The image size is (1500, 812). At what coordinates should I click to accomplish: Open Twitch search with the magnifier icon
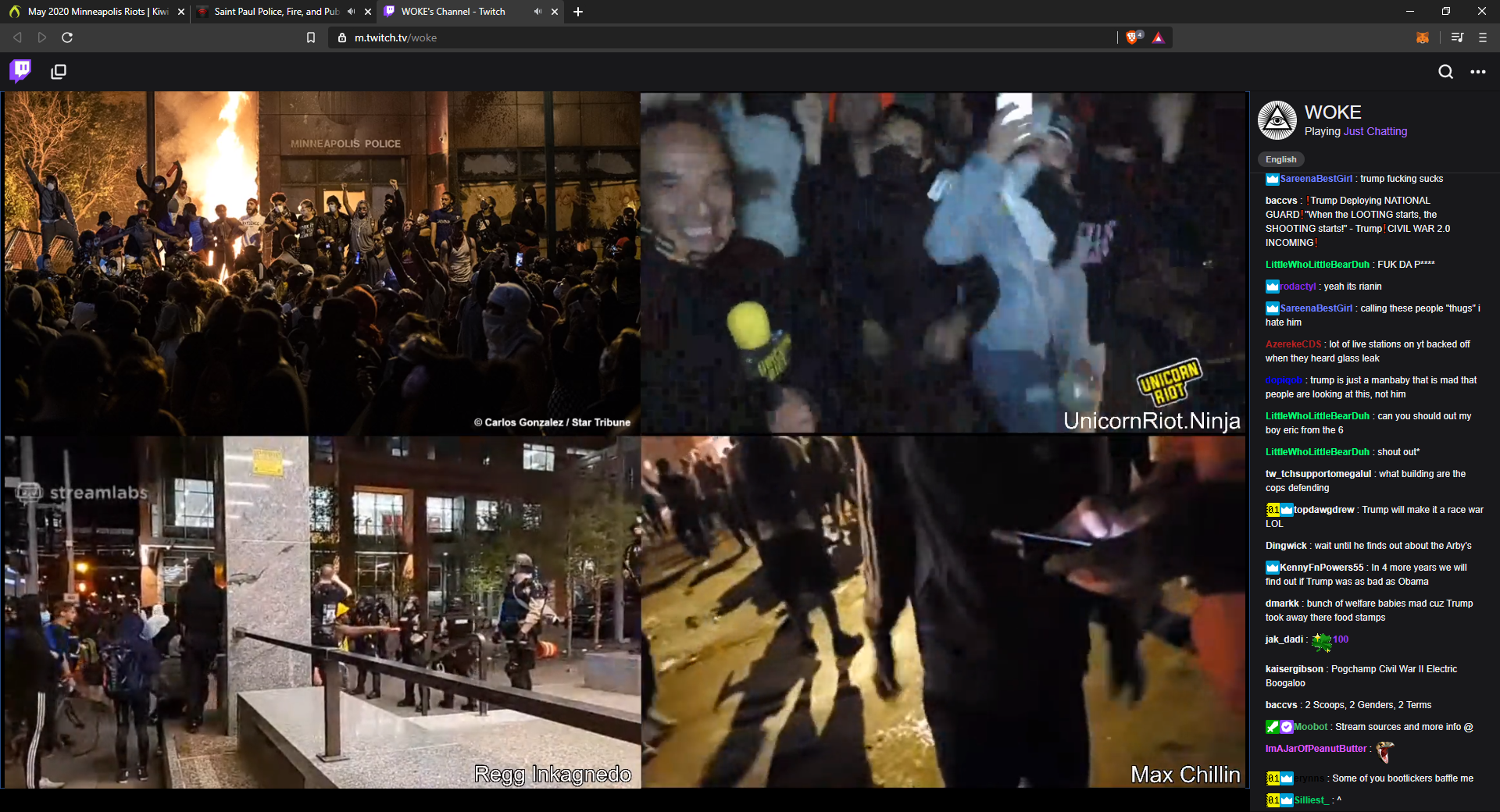(1446, 72)
